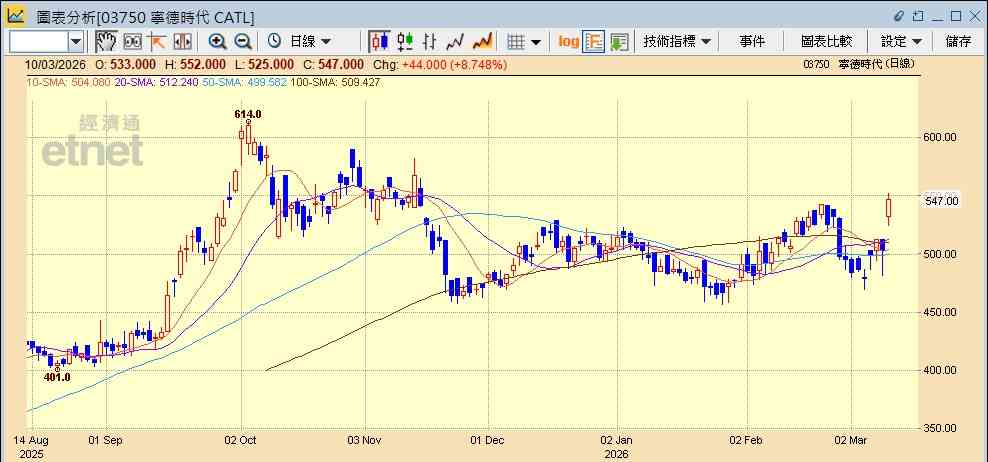Expand the grid options dropdown arrow

[536, 42]
